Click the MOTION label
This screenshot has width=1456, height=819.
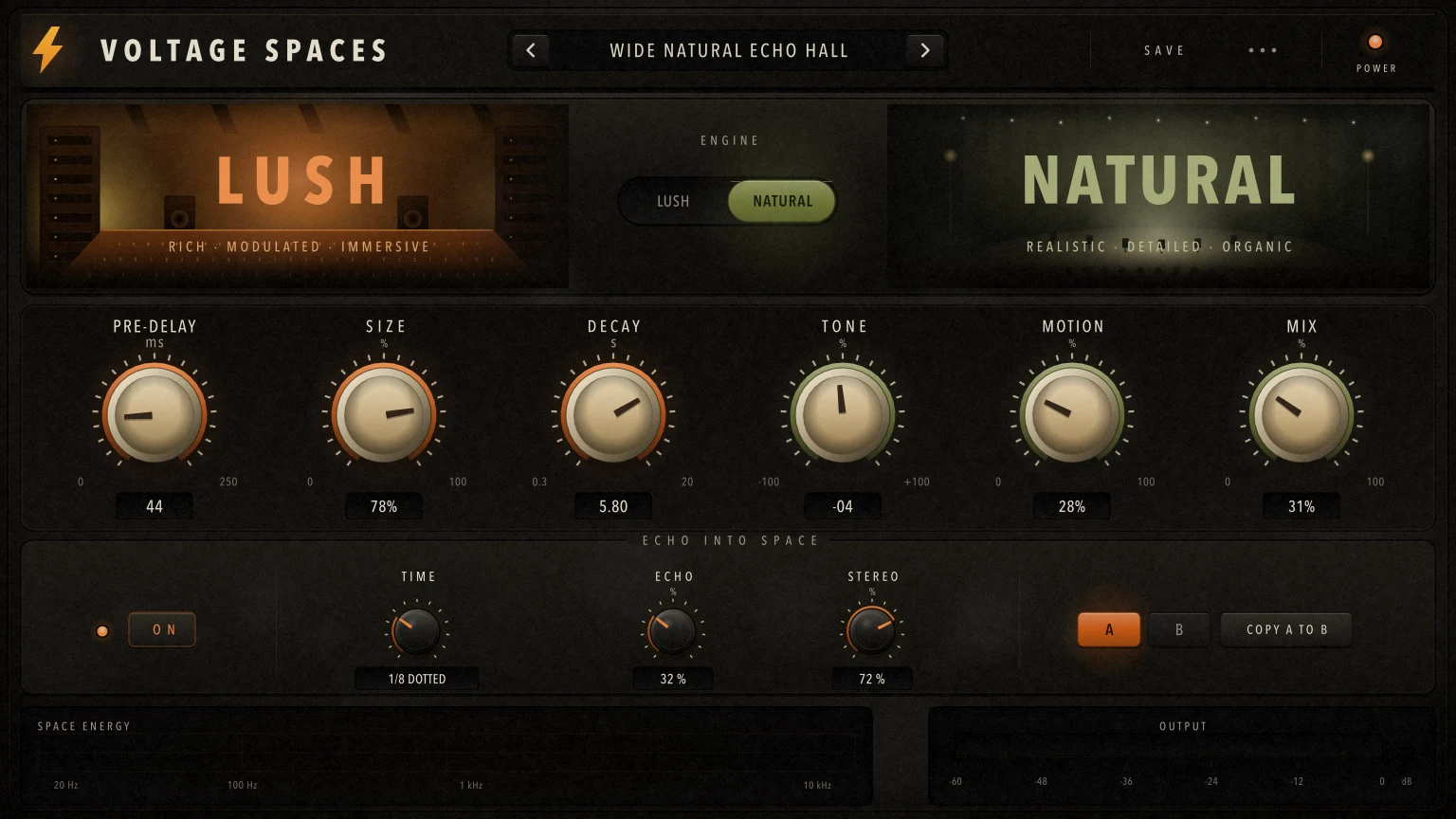click(x=1073, y=326)
